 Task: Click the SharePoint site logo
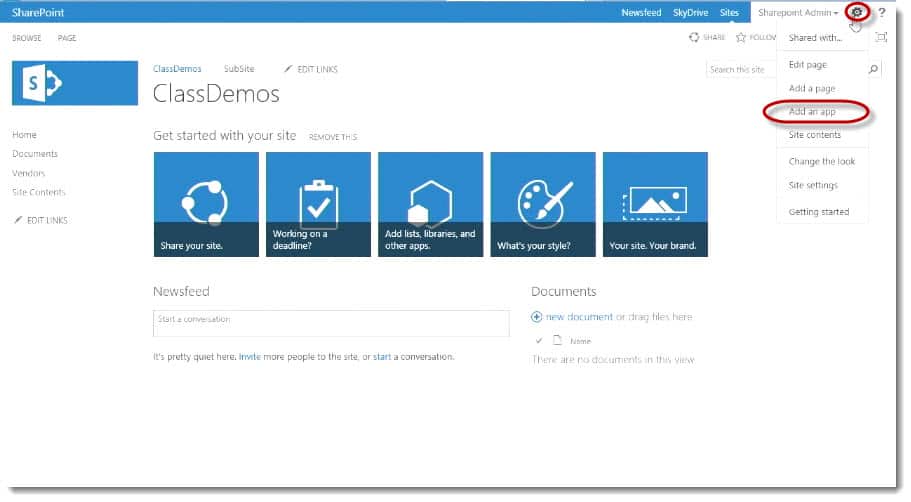click(x=75, y=83)
